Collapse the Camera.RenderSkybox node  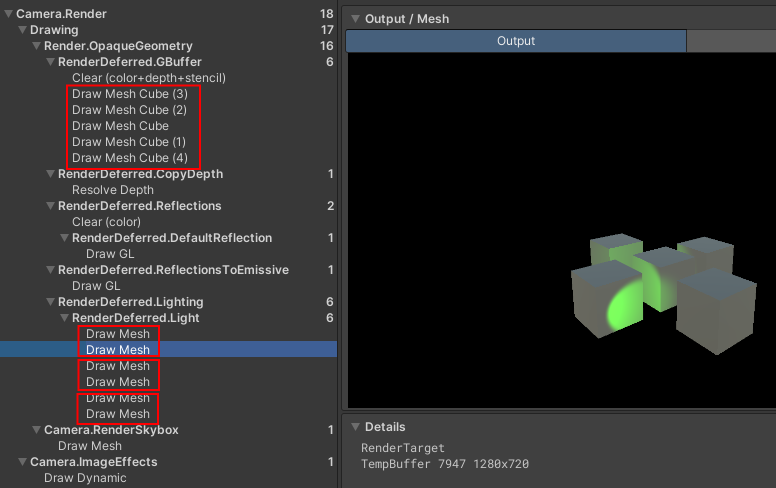(x=36, y=430)
